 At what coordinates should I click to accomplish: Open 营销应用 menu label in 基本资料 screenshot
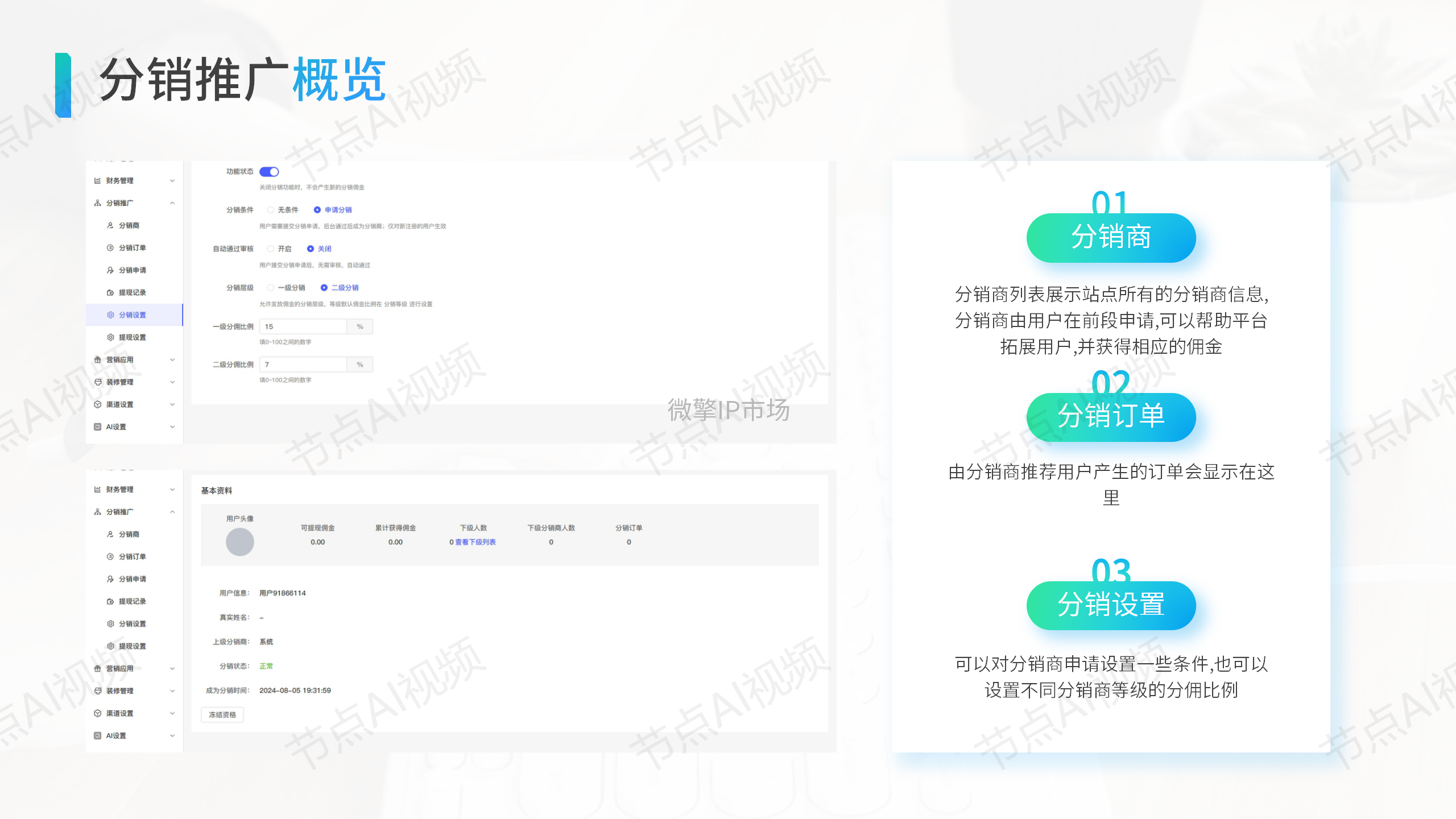120,669
